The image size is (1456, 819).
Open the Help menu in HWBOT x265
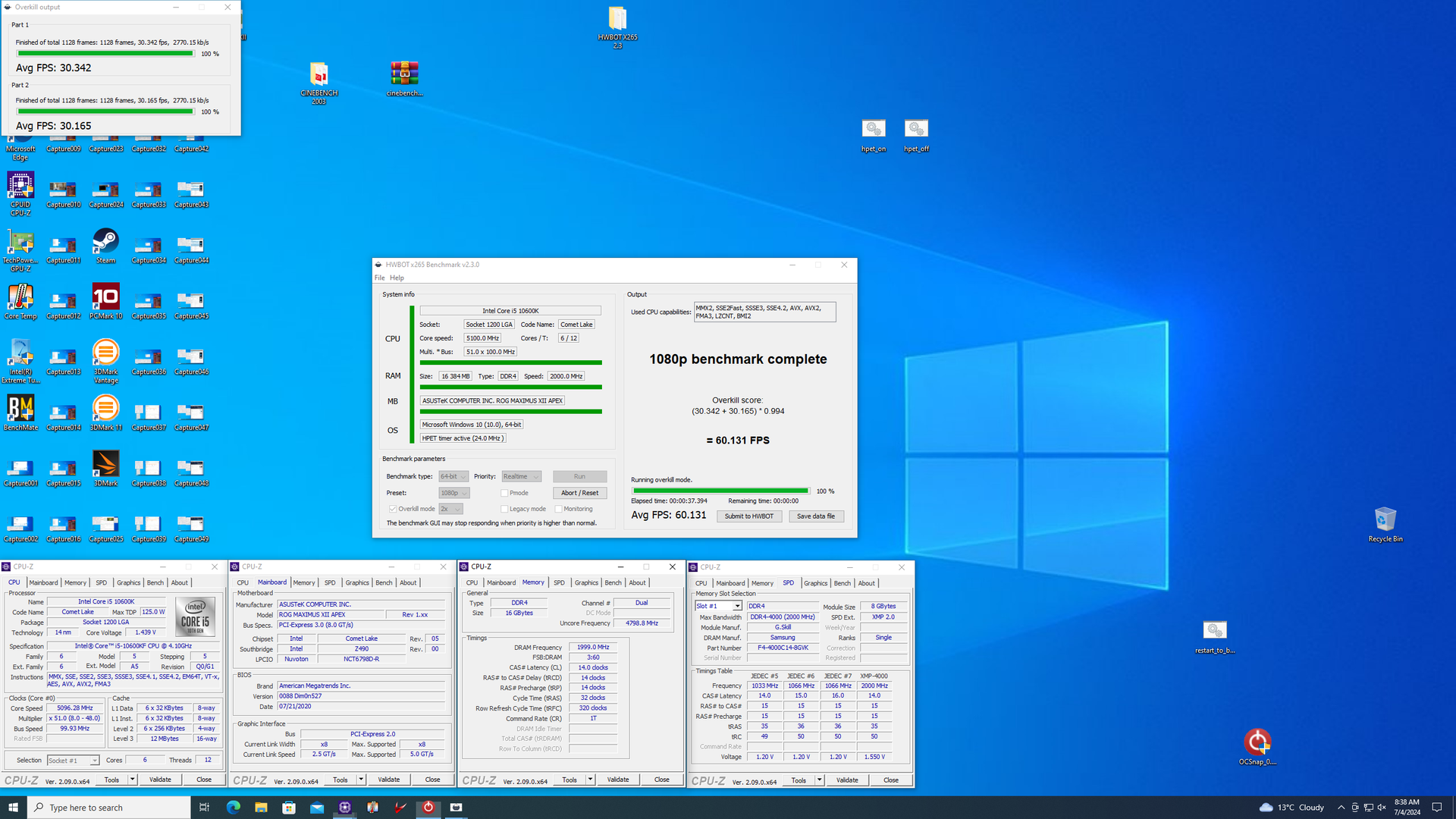coord(397,278)
